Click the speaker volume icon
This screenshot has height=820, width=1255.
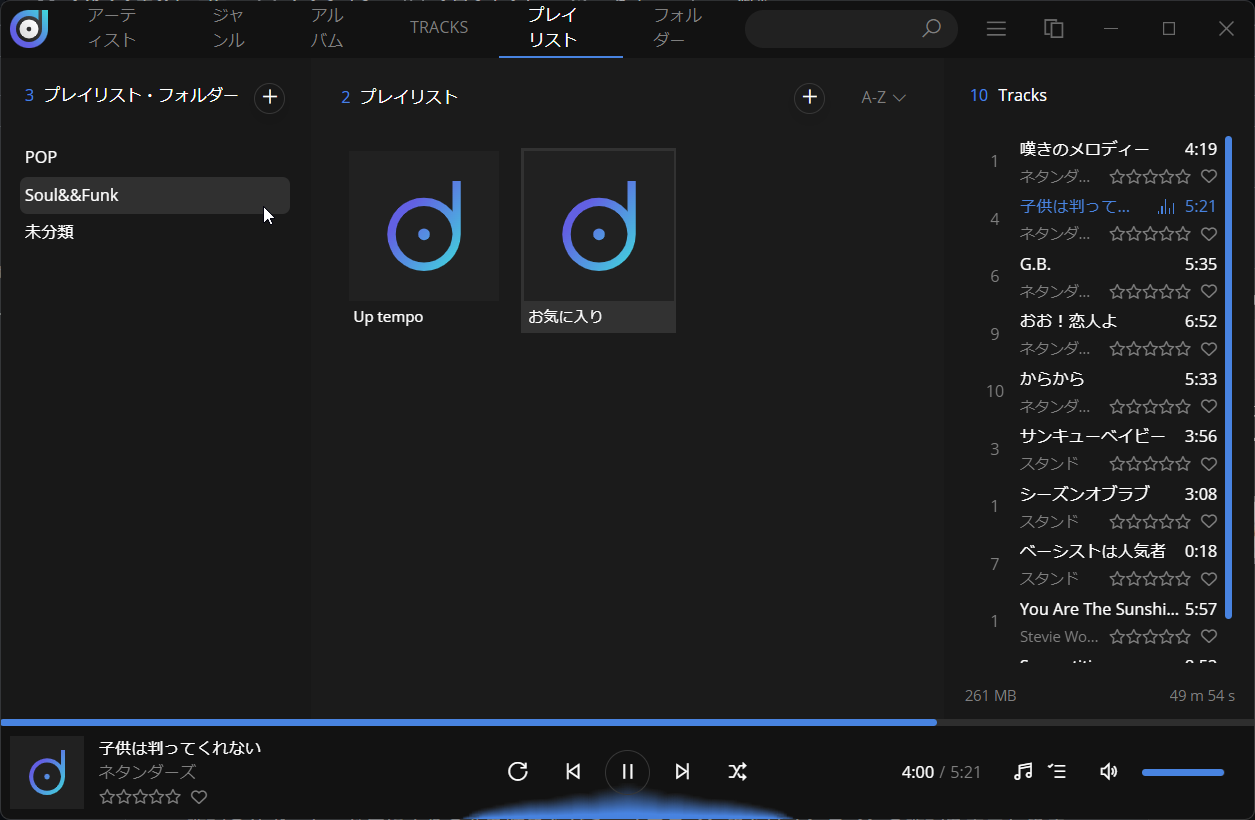[x=1108, y=771]
